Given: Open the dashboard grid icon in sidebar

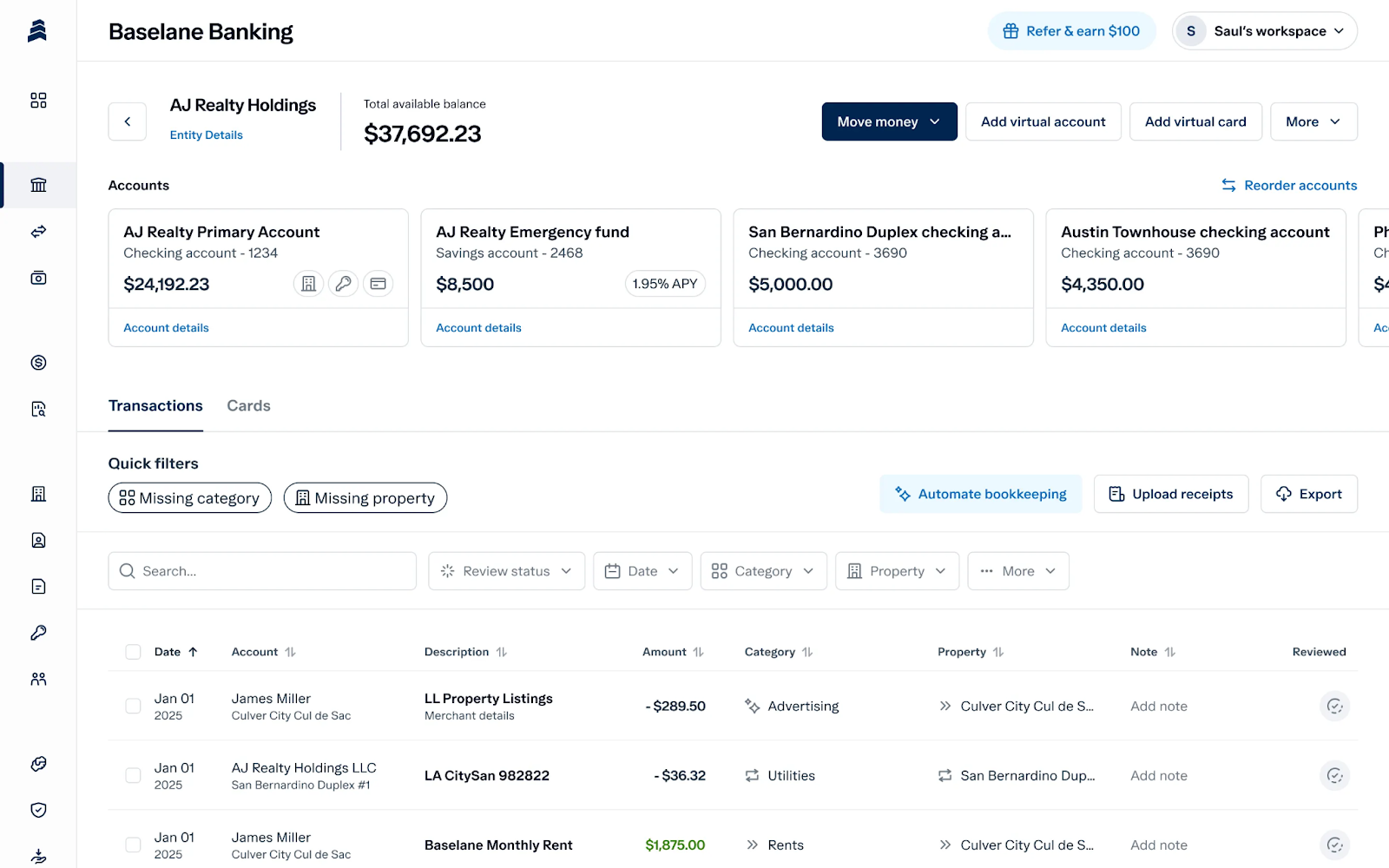Looking at the screenshot, I should pyautogui.click(x=38, y=101).
